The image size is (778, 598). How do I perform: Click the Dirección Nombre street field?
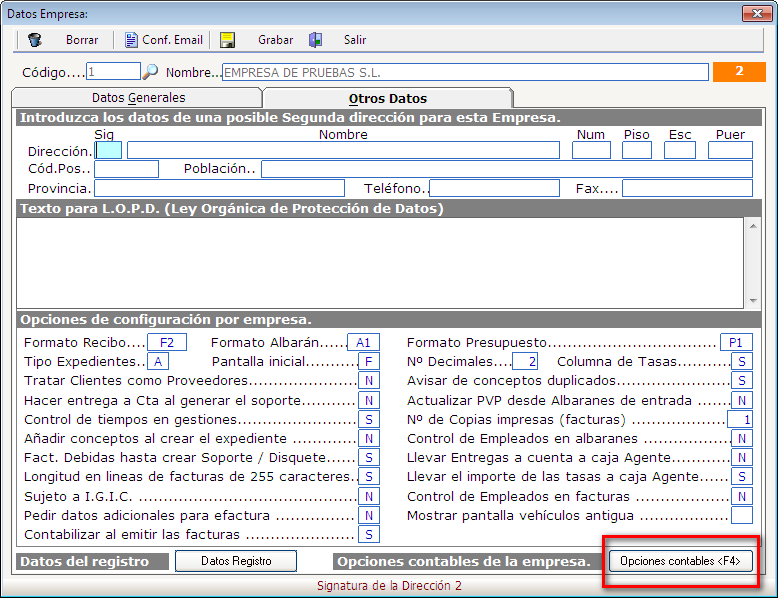click(x=343, y=150)
